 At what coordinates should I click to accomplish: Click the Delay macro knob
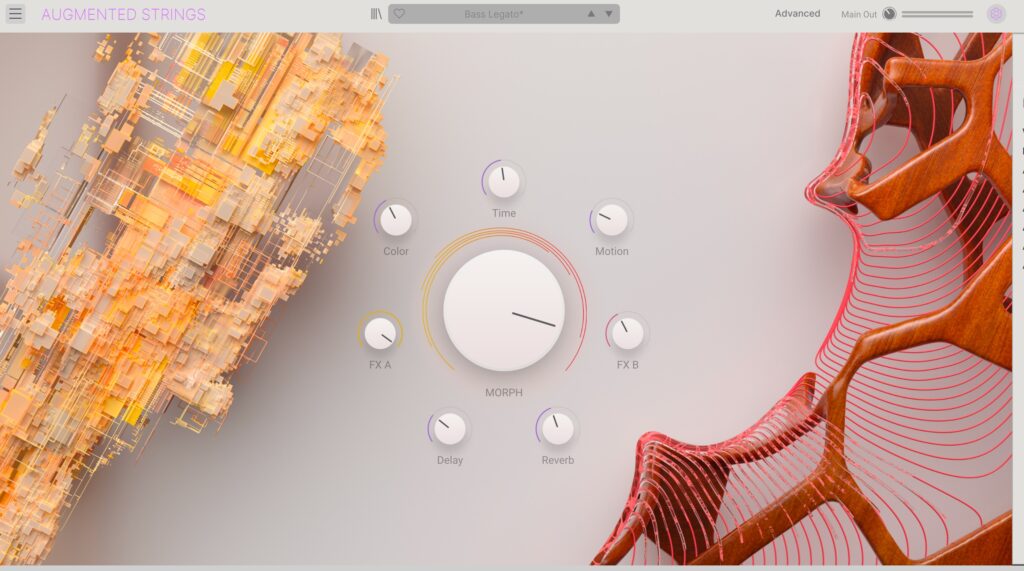coord(450,429)
